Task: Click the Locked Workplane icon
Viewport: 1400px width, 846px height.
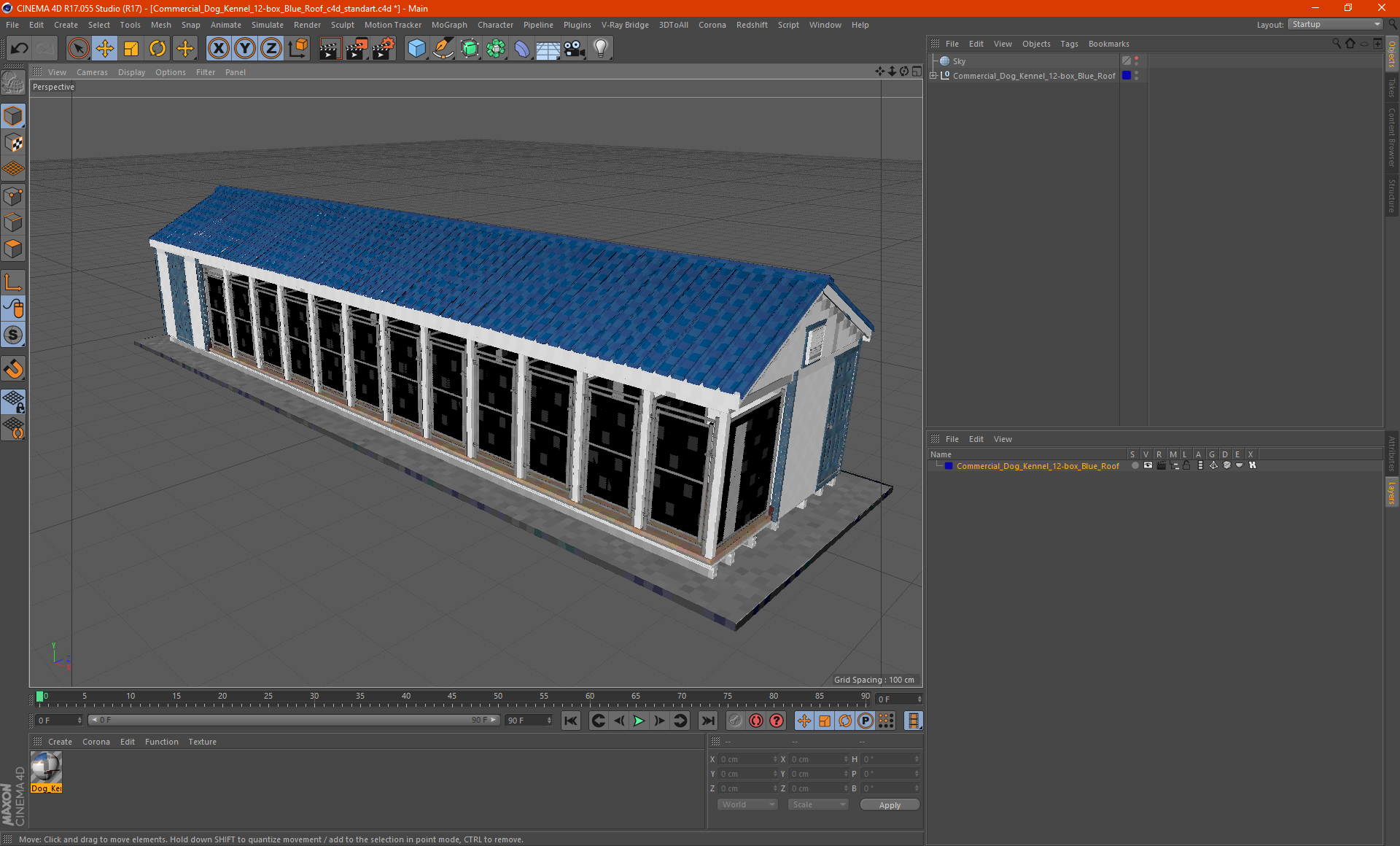Action: (13, 401)
